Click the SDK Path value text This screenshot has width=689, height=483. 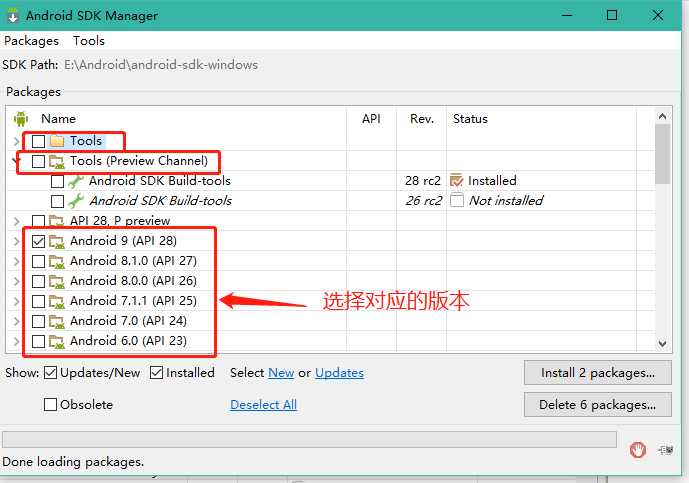click(161, 65)
